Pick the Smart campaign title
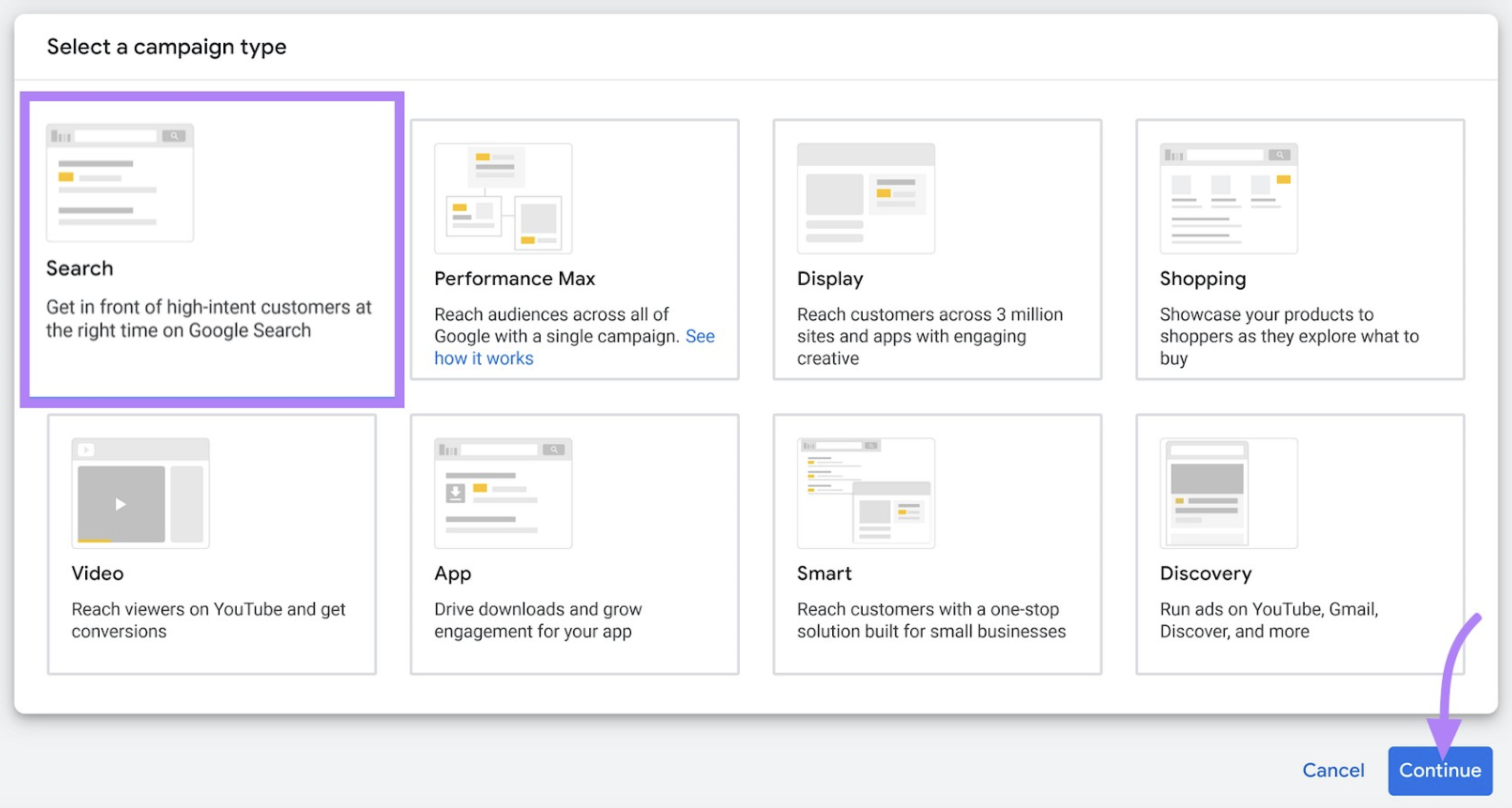Image resolution: width=1512 pixels, height=808 pixels. pos(824,573)
